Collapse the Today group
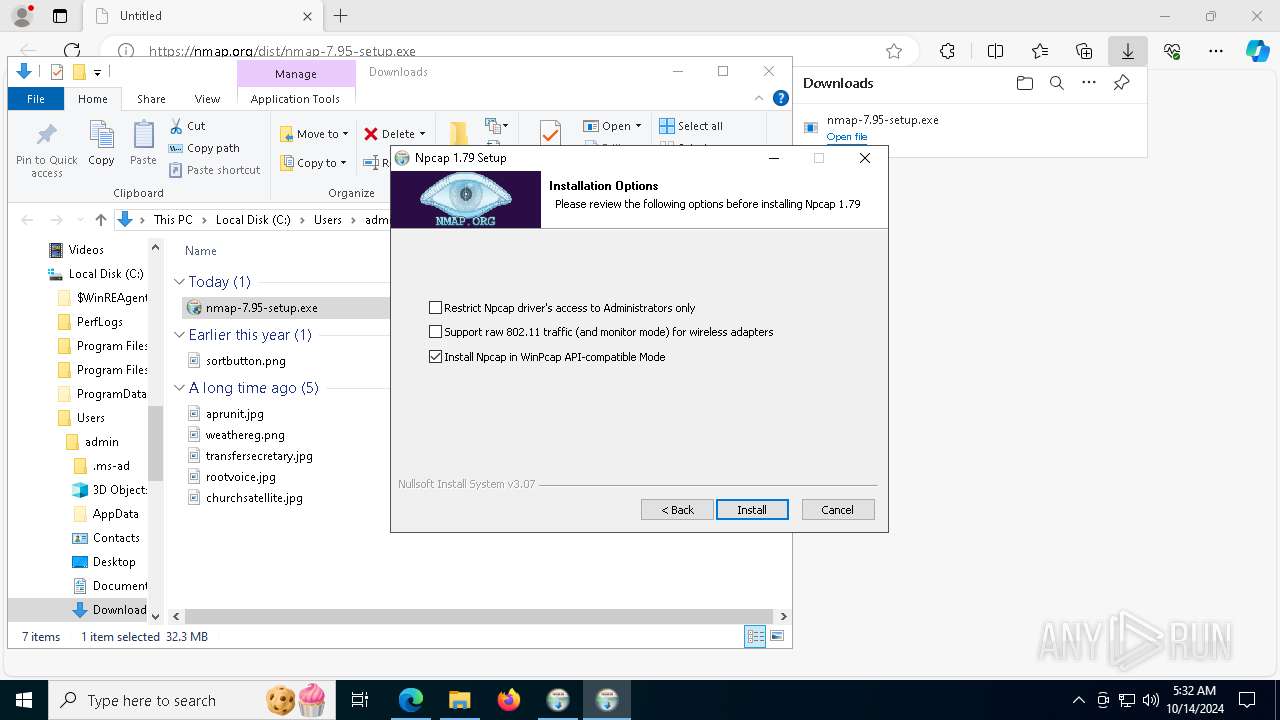This screenshot has width=1280, height=720. [x=180, y=282]
